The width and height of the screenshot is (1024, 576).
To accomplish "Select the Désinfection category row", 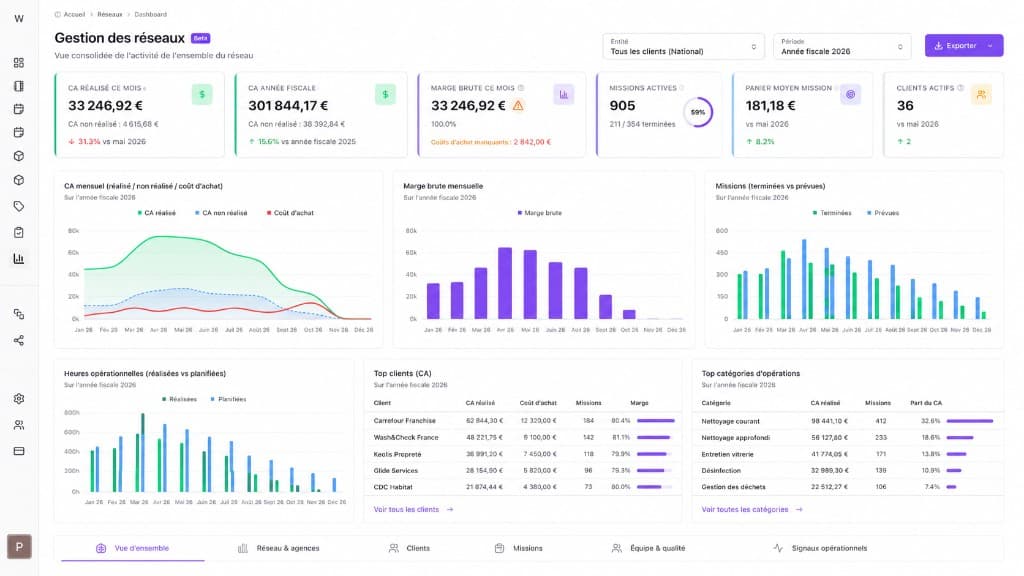I will tap(848, 470).
